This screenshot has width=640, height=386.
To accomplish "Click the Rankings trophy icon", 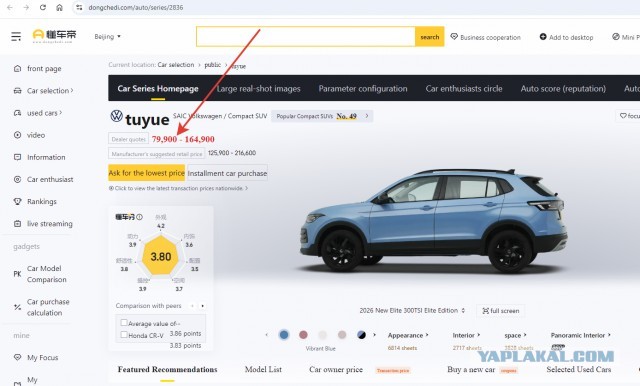I will [x=18, y=202].
